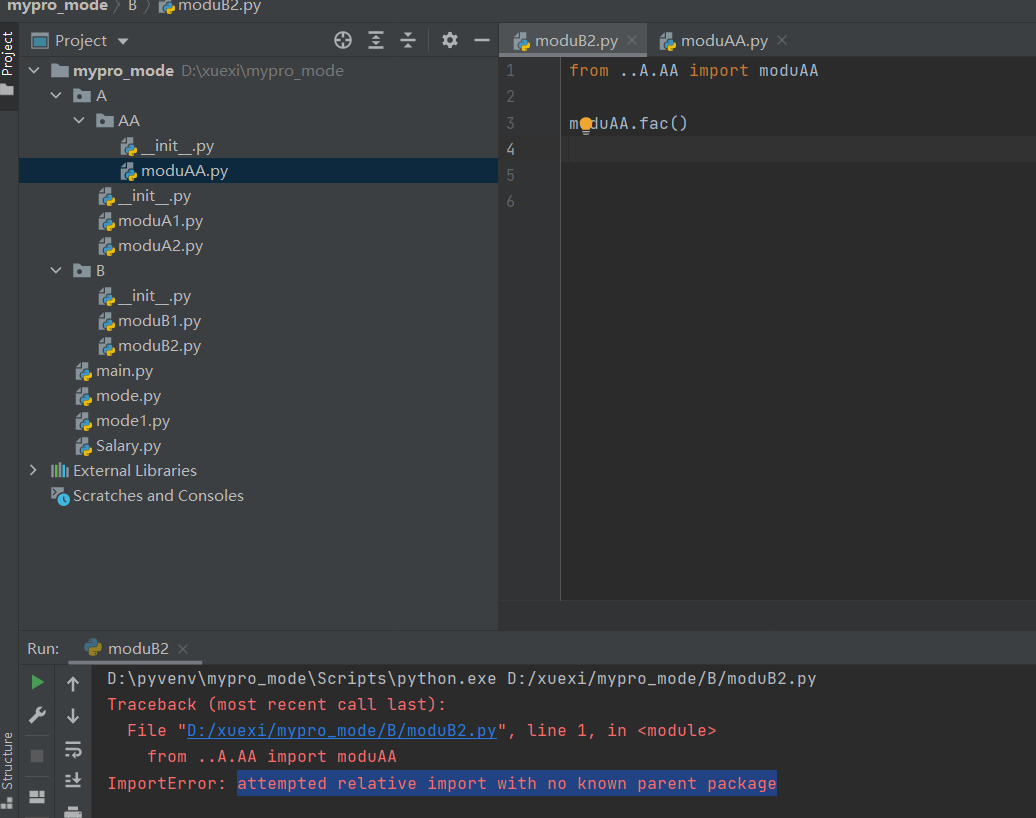Collapse folder B in project tree
The height and width of the screenshot is (818, 1036).
[57, 271]
